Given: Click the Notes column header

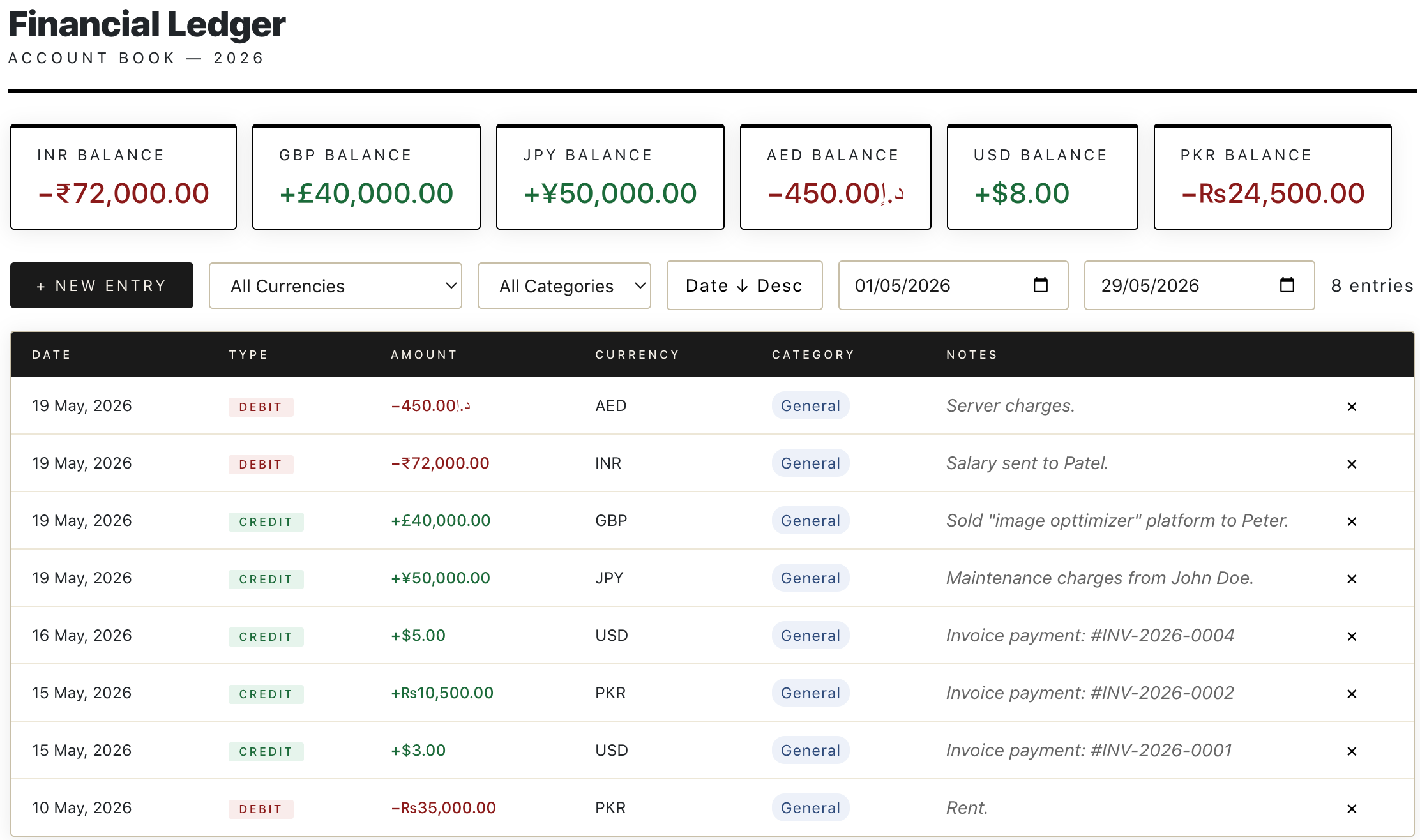Looking at the screenshot, I should 971,355.
